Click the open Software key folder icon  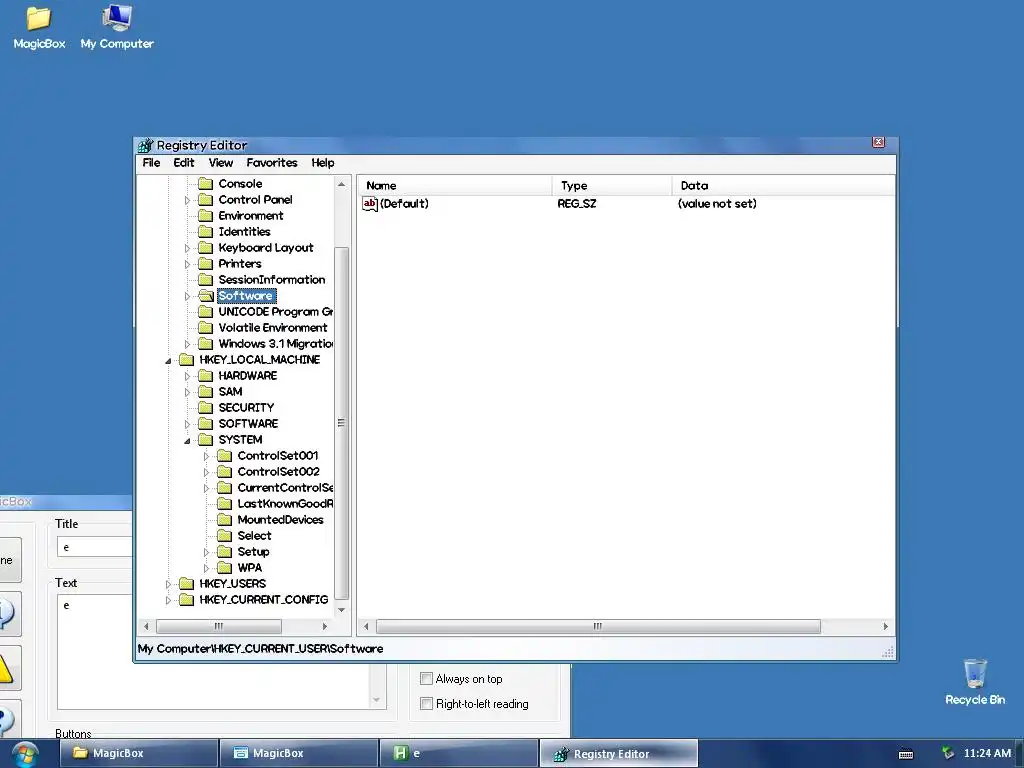pos(206,296)
